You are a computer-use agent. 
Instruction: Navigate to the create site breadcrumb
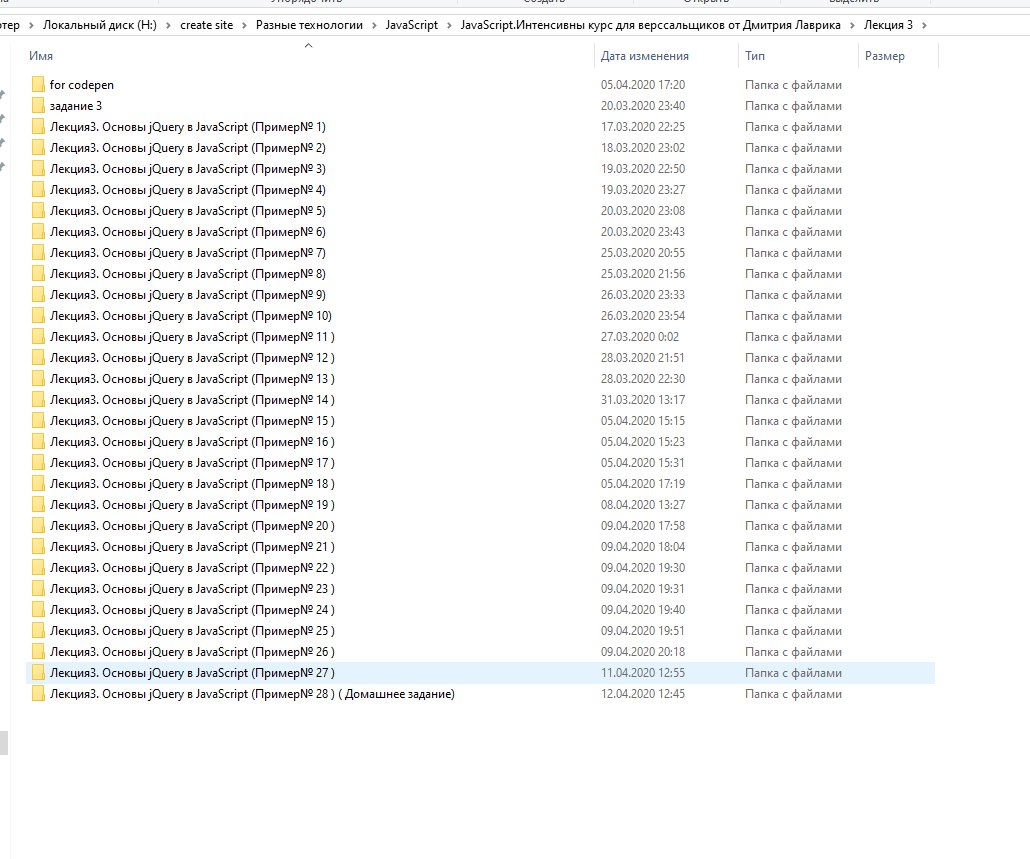(x=206, y=25)
